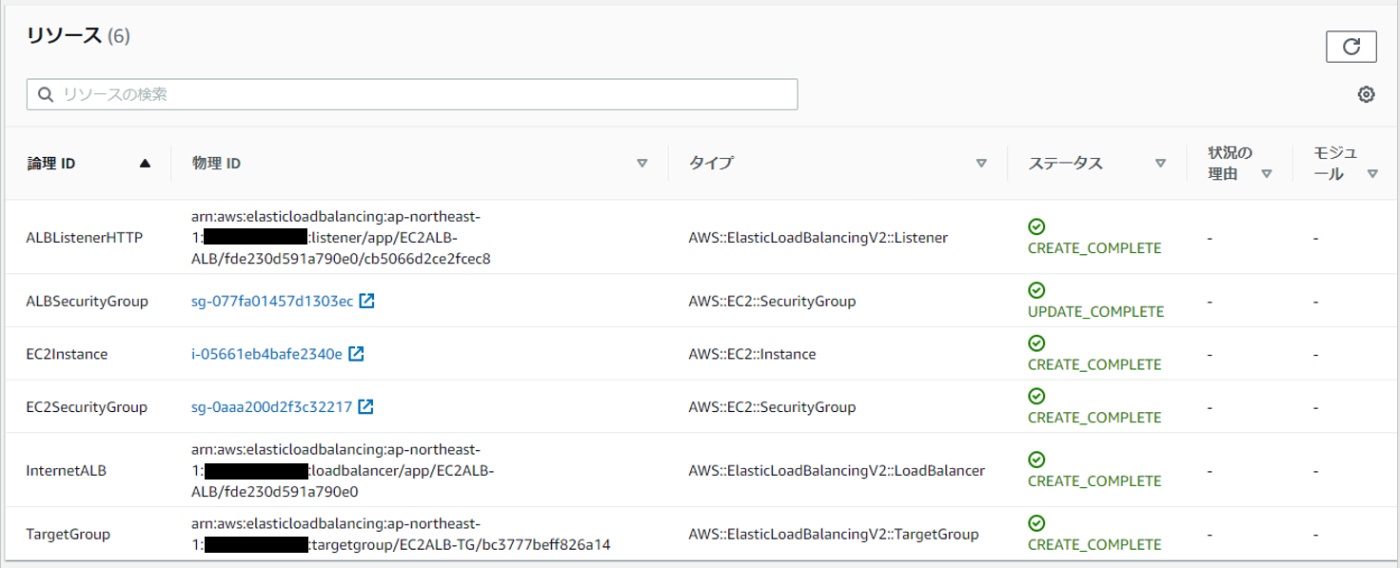Click the TargetGroup type cell
1400x568 pixels.
point(833,534)
